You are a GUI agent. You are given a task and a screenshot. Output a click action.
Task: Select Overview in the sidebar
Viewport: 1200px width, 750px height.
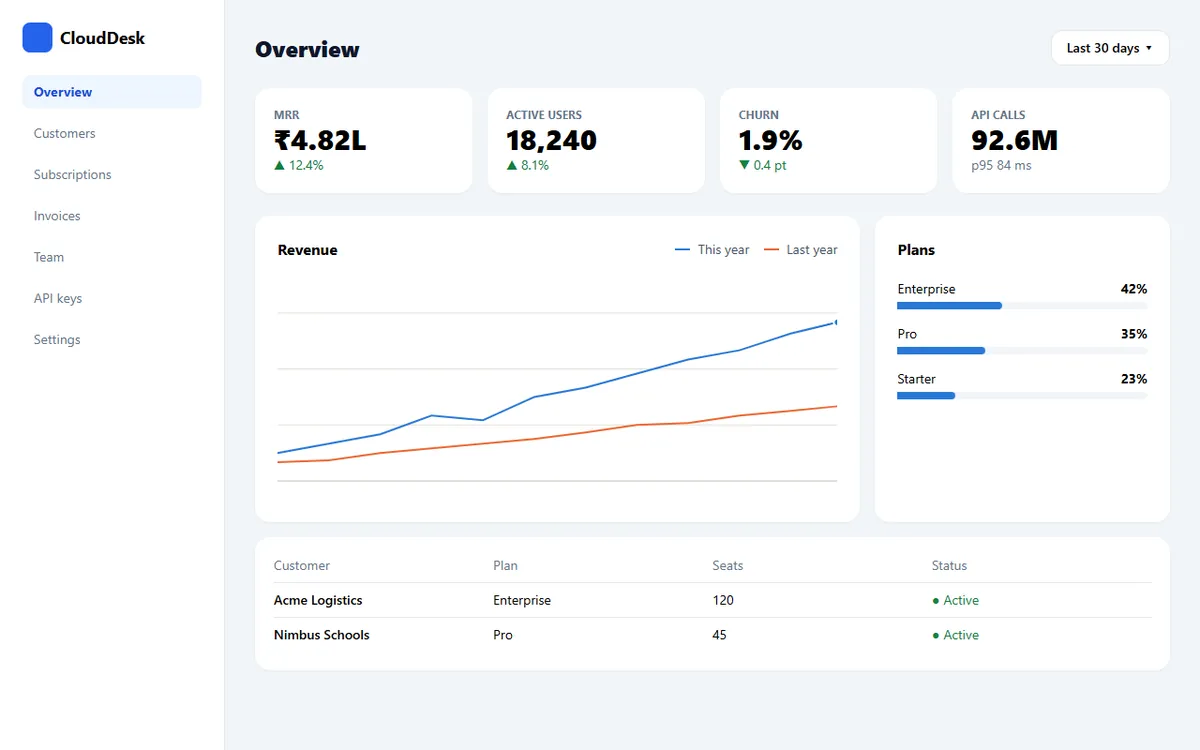coord(112,92)
